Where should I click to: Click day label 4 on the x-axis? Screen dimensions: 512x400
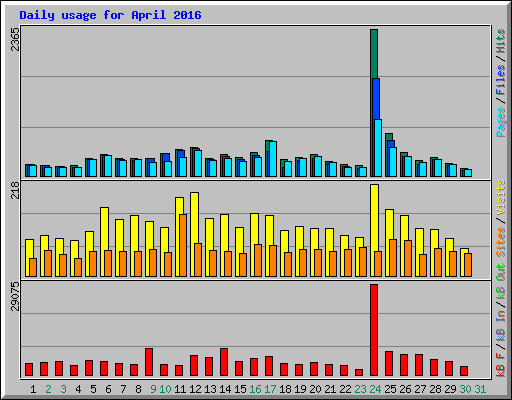(78, 389)
